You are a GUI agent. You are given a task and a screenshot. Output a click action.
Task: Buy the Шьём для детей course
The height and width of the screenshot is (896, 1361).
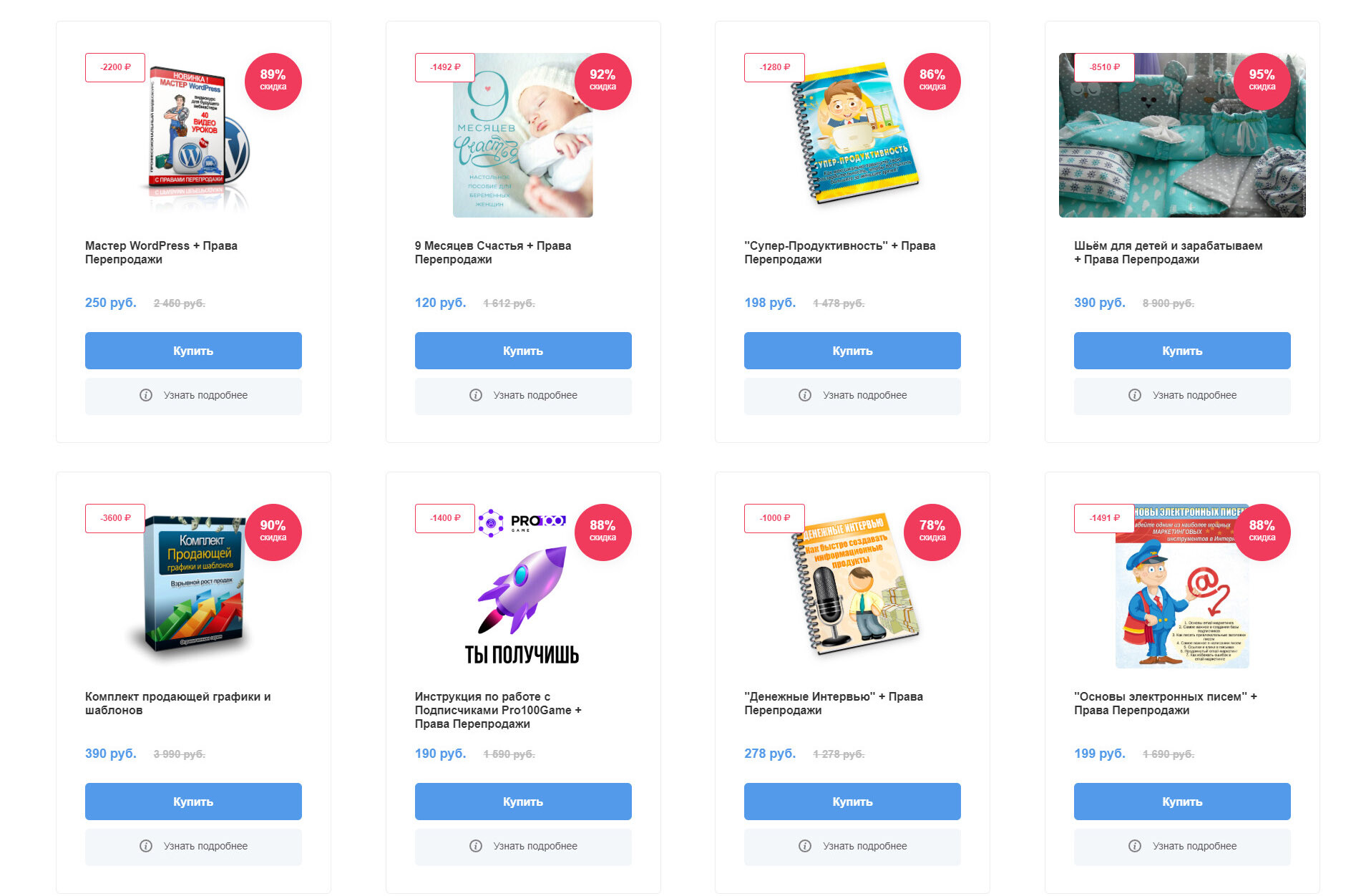1182,351
